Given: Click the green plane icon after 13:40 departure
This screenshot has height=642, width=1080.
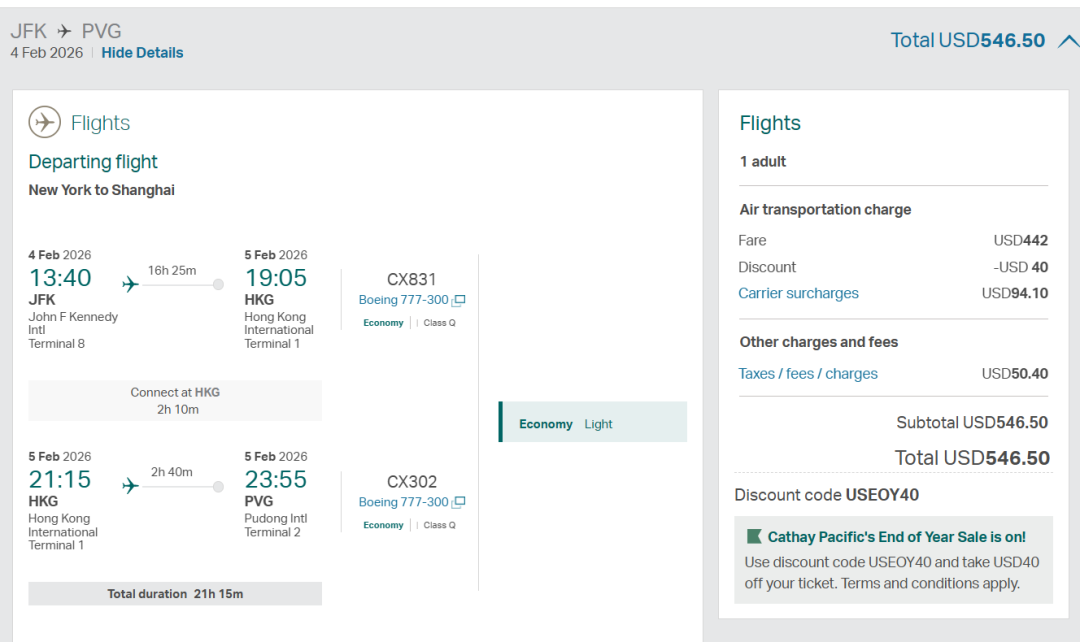Looking at the screenshot, I should coord(130,285).
